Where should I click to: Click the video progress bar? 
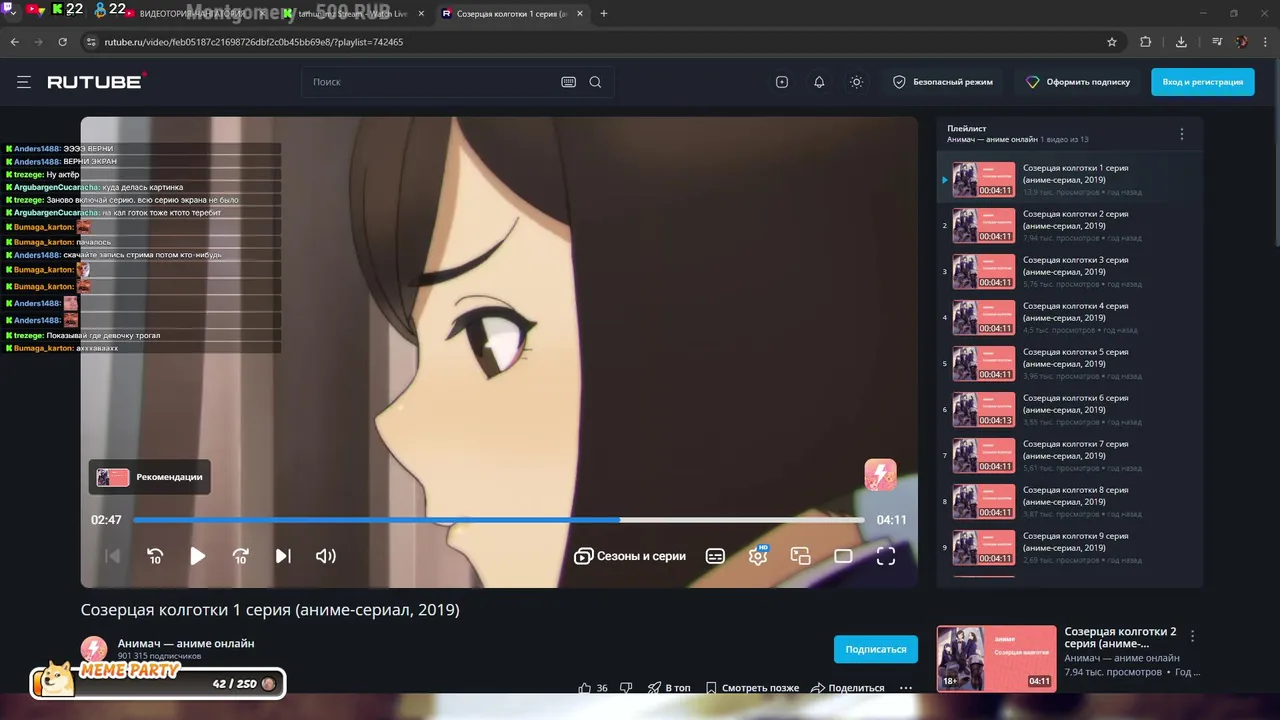coord(499,520)
